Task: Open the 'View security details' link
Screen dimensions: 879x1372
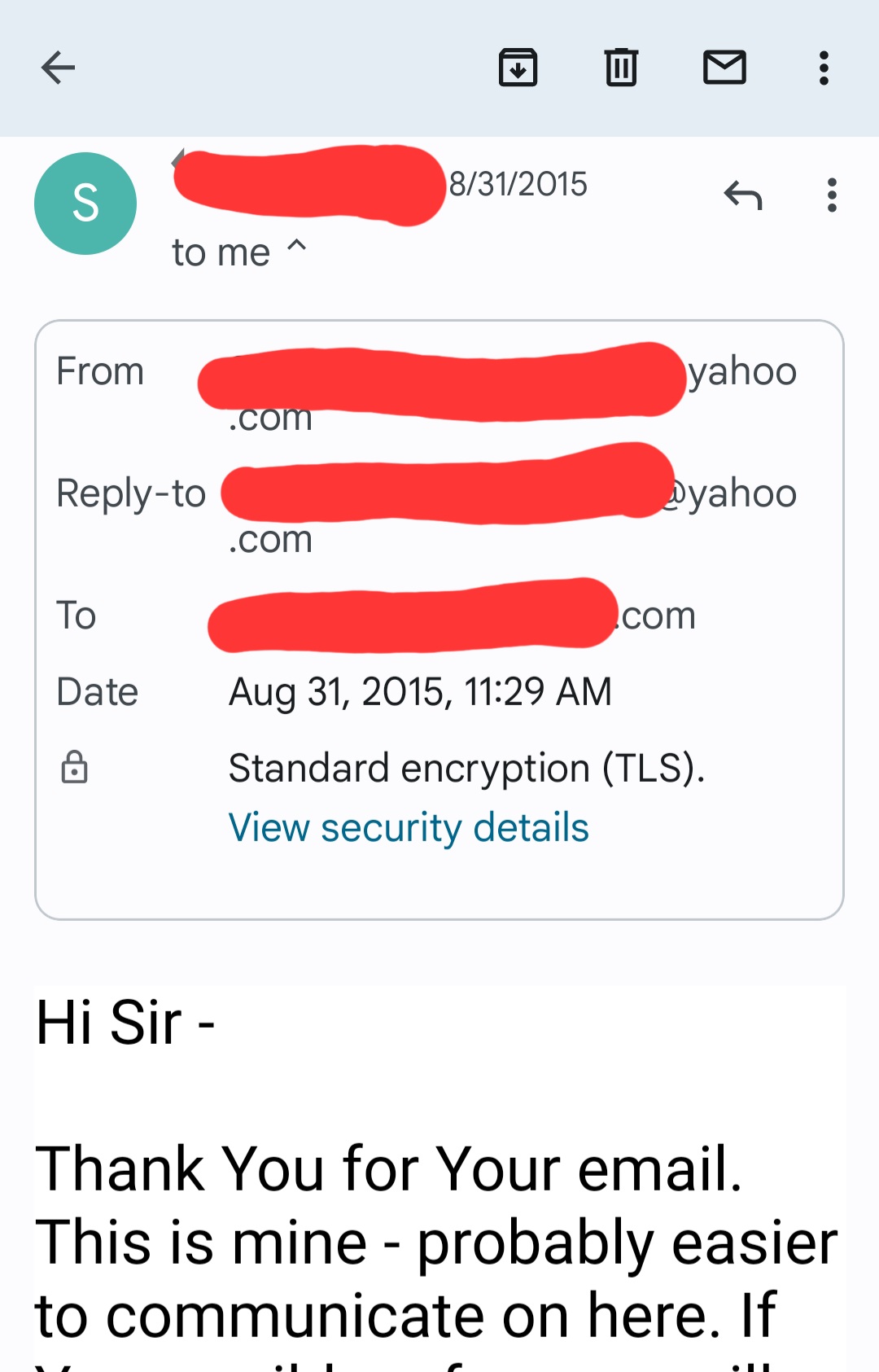Action: click(x=409, y=828)
